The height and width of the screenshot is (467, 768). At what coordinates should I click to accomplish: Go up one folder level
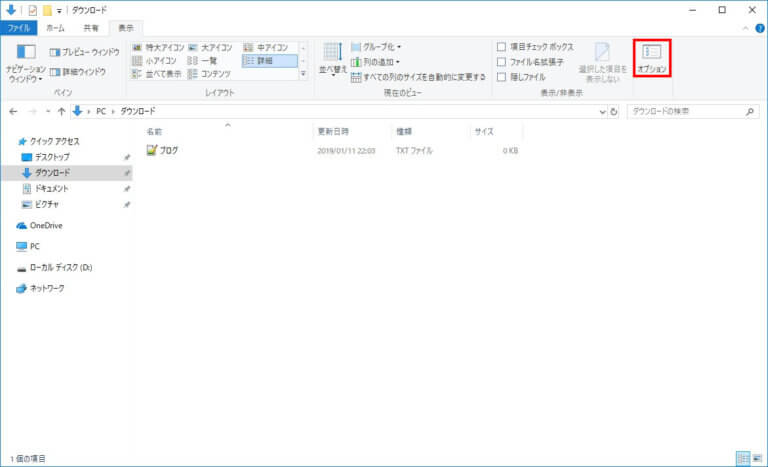[61, 112]
